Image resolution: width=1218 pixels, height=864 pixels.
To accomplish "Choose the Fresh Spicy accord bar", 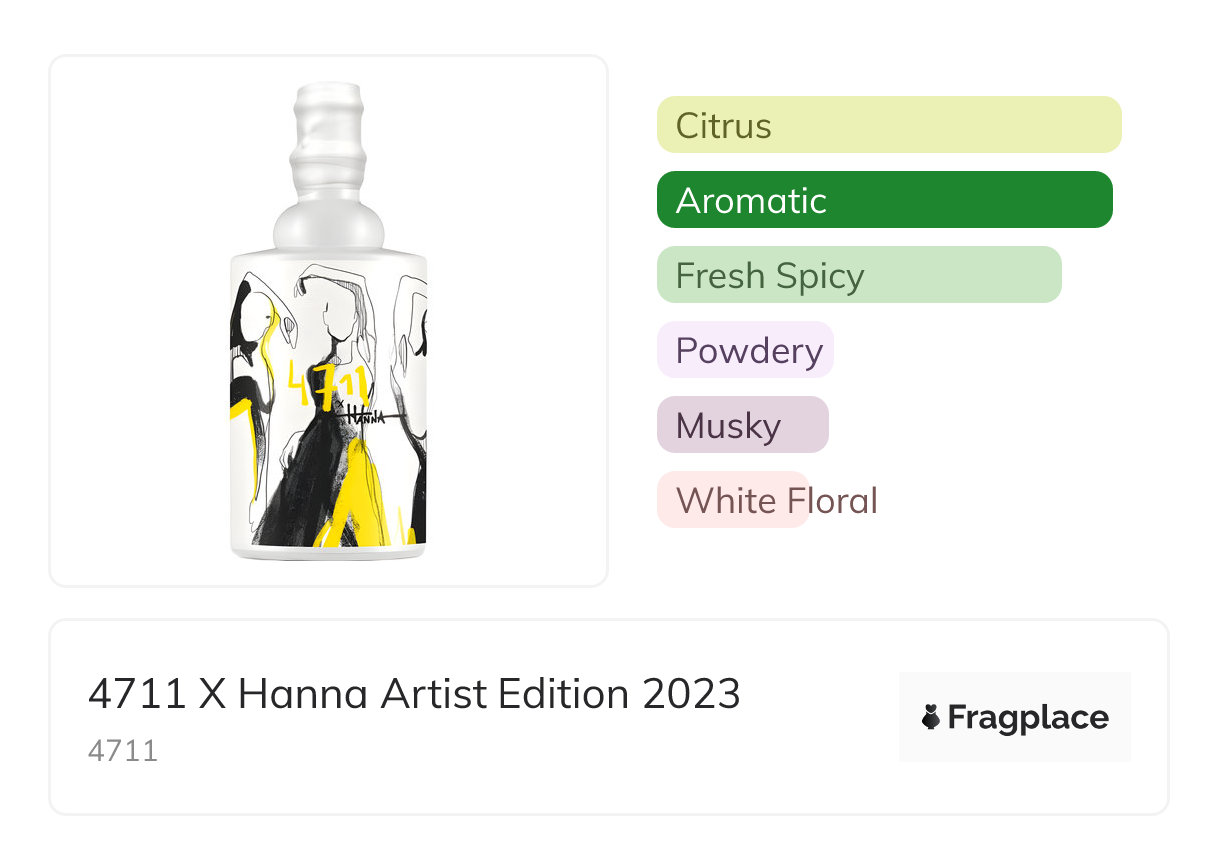I will click(x=858, y=275).
